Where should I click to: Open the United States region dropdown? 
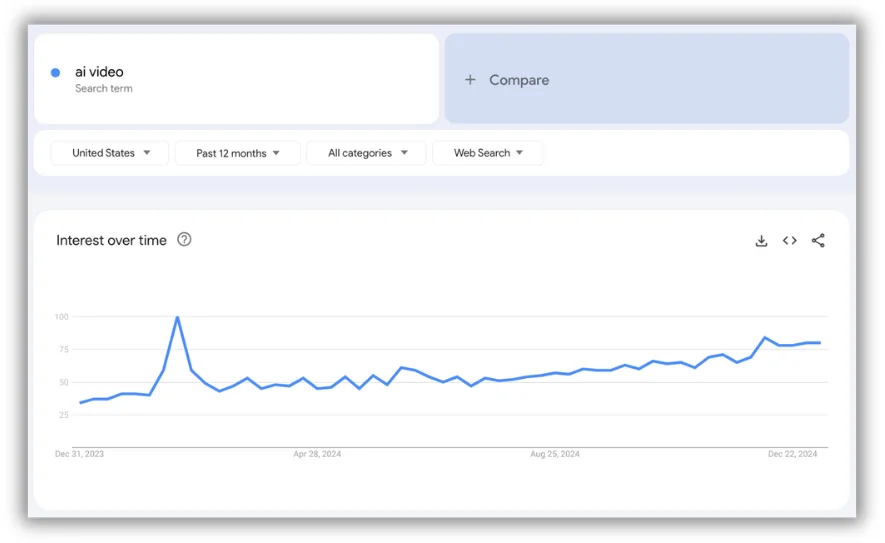click(111, 153)
